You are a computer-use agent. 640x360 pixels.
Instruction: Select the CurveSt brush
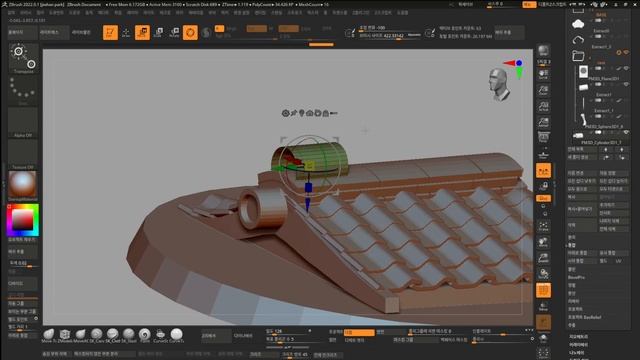click(160, 336)
